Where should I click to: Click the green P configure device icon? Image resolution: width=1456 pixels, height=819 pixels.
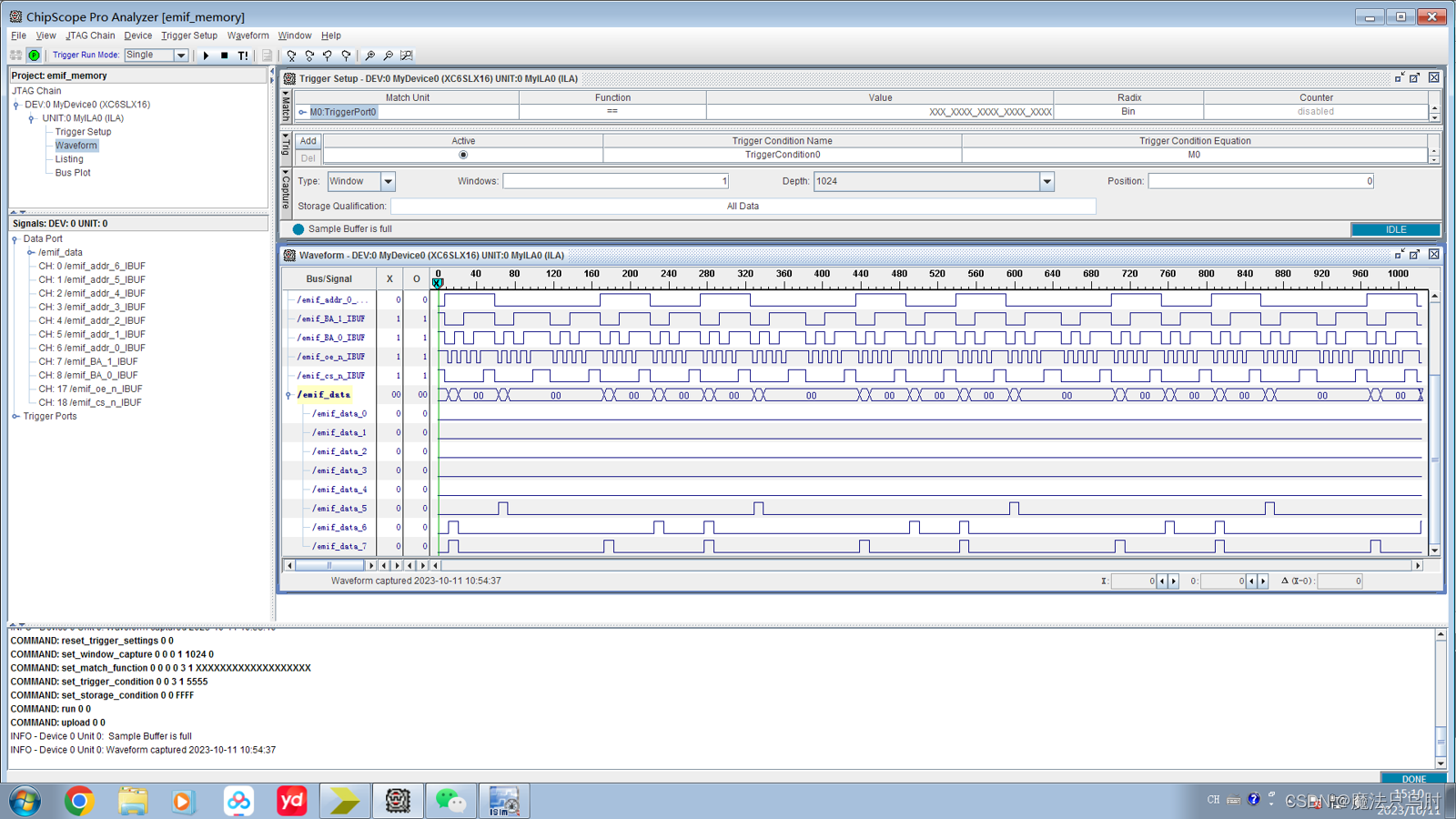point(35,56)
